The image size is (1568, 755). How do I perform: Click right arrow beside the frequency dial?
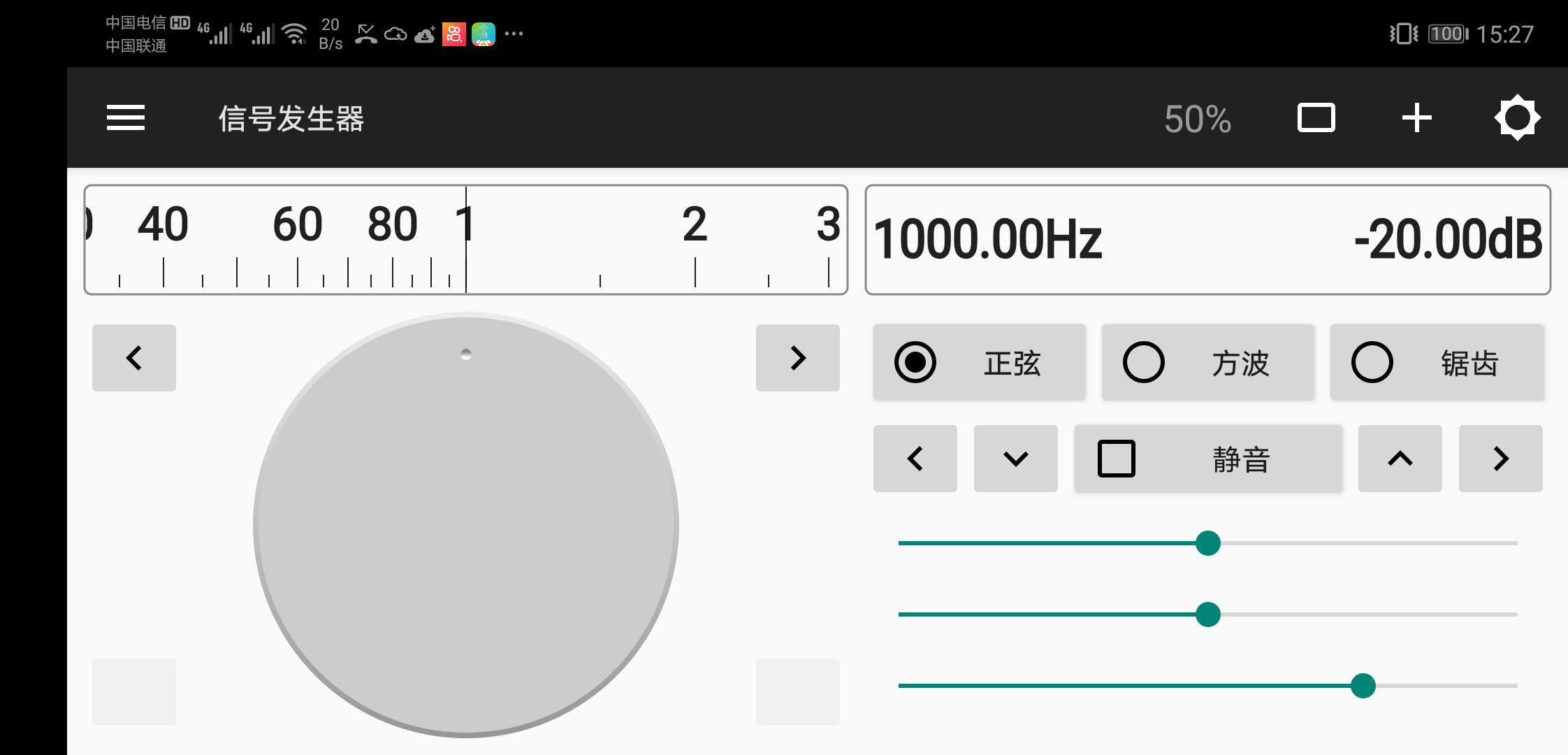tap(797, 358)
